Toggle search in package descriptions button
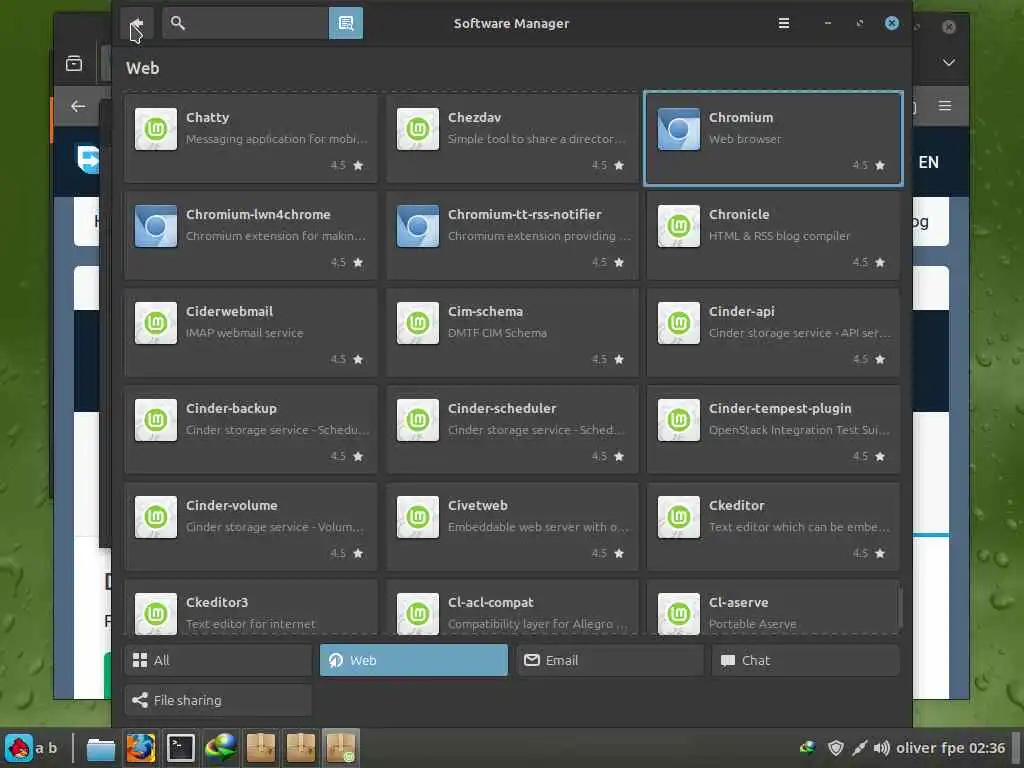 click(345, 24)
